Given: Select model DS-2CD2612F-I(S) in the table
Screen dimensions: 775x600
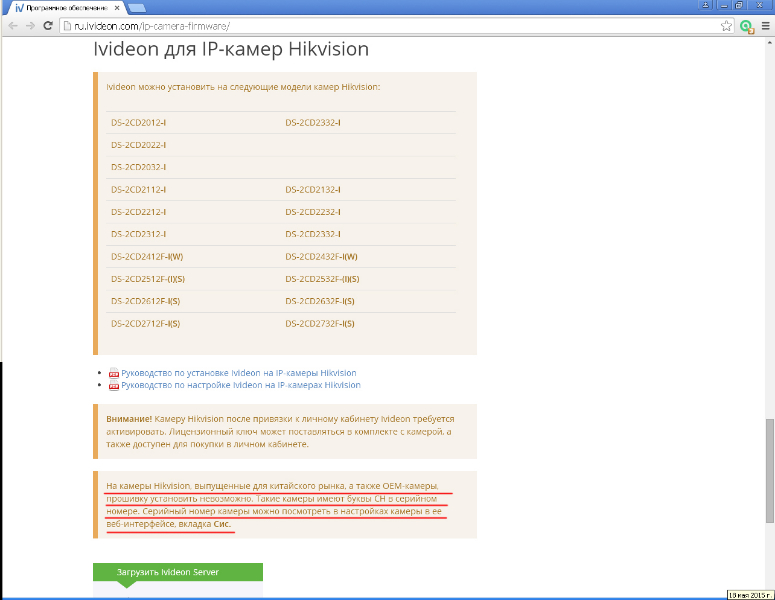Looking at the screenshot, I should (145, 301).
